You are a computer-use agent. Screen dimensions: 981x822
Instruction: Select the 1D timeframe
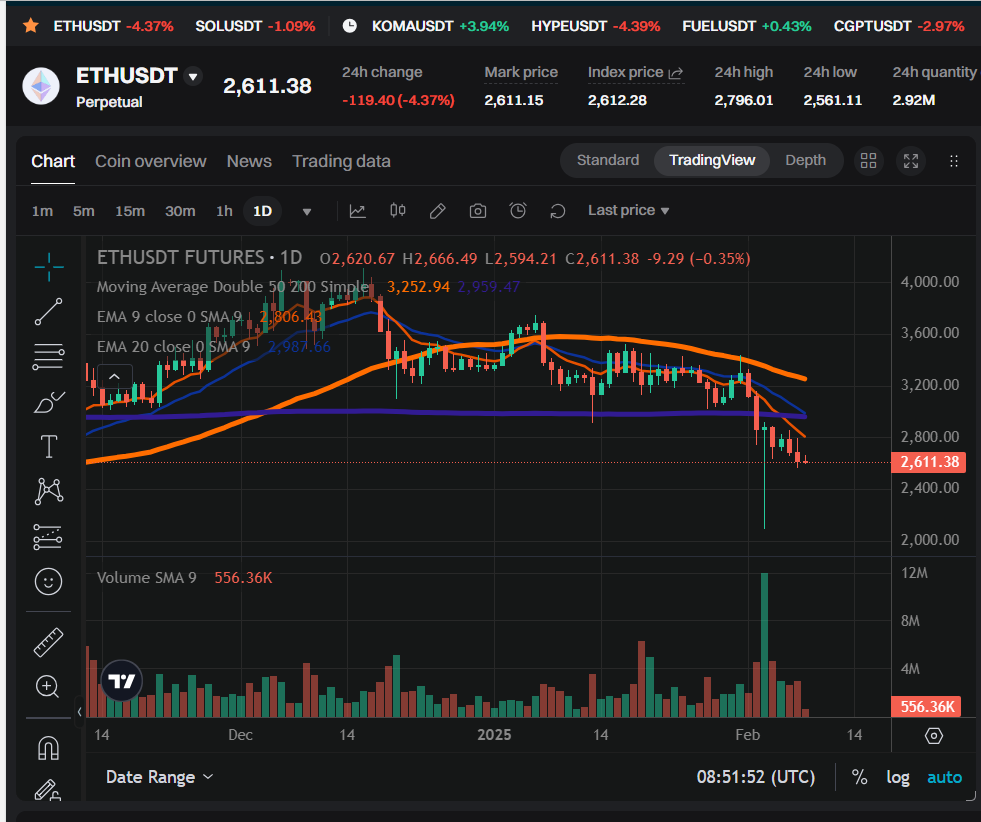point(262,211)
